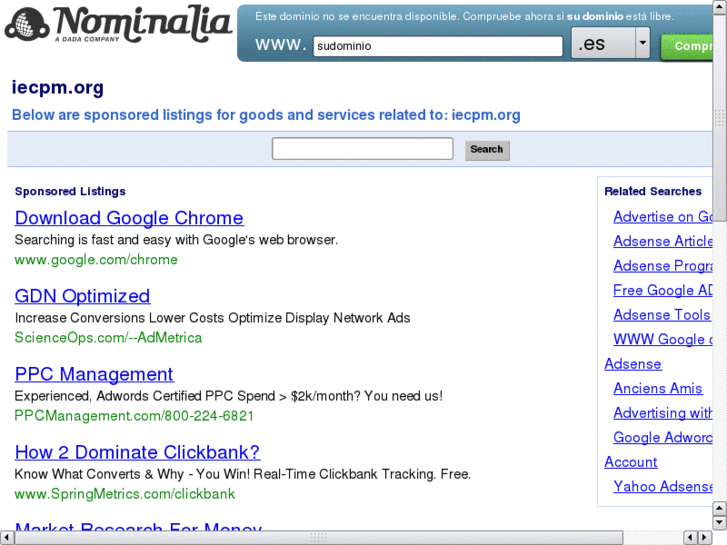This screenshot has height=545, width=727.
Task: Click the 'Este dominio no se encuentra disponible' notice
Action: click(464, 16)
